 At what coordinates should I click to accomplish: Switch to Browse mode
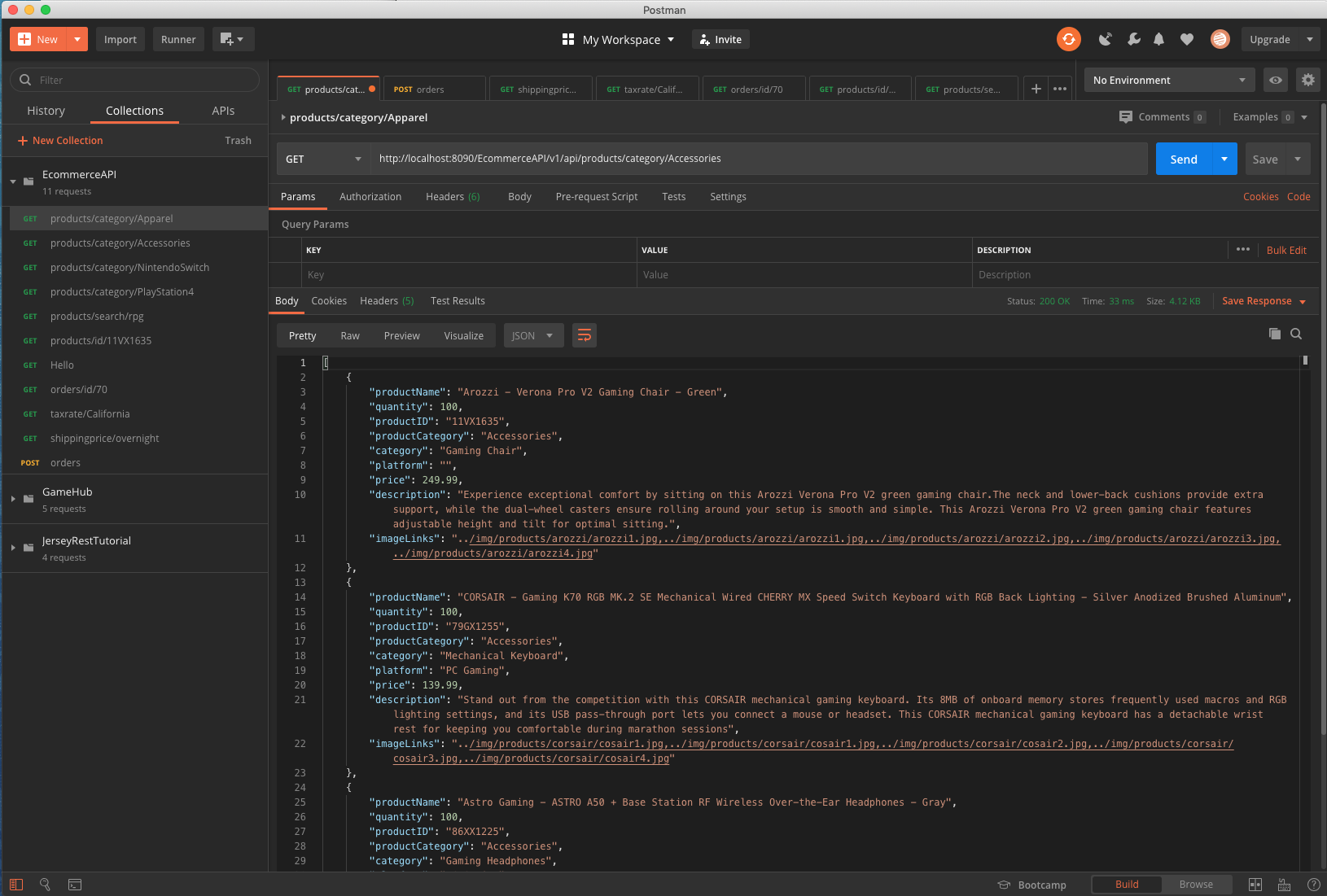[x=1196, y=885]
